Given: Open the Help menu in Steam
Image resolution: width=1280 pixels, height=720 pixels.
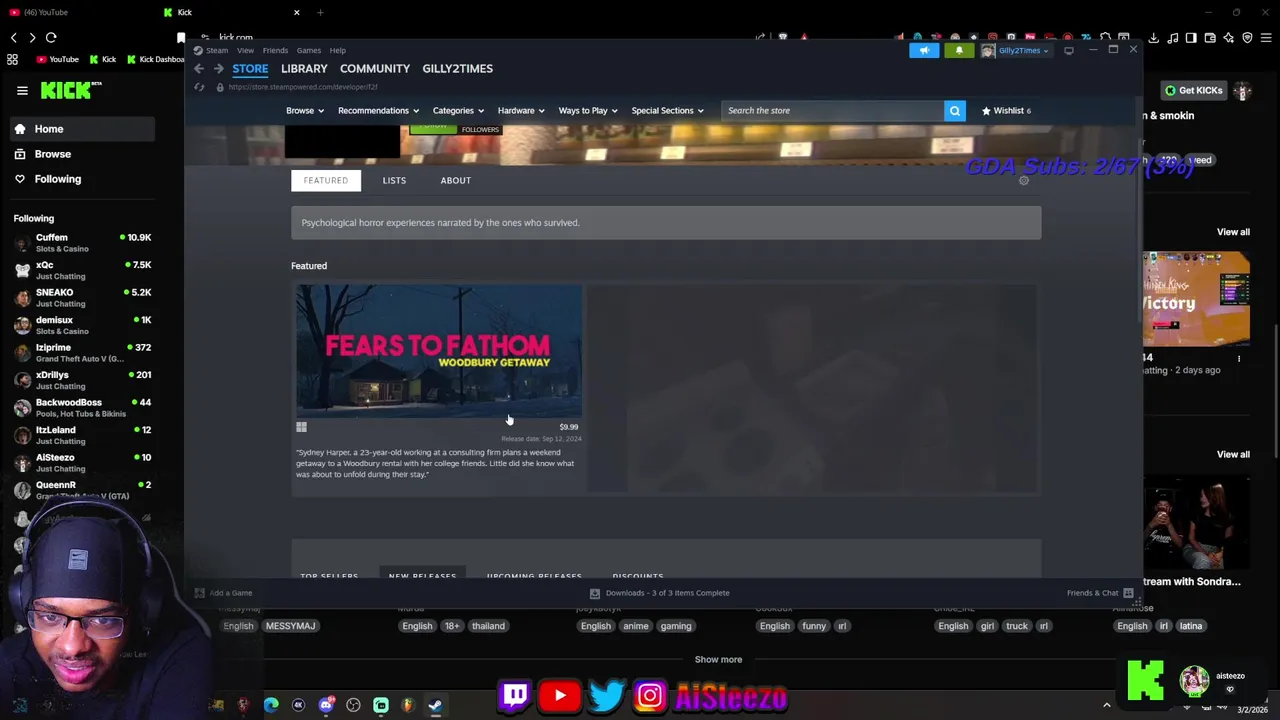Looking at the screenshot, I should (338, 50).
